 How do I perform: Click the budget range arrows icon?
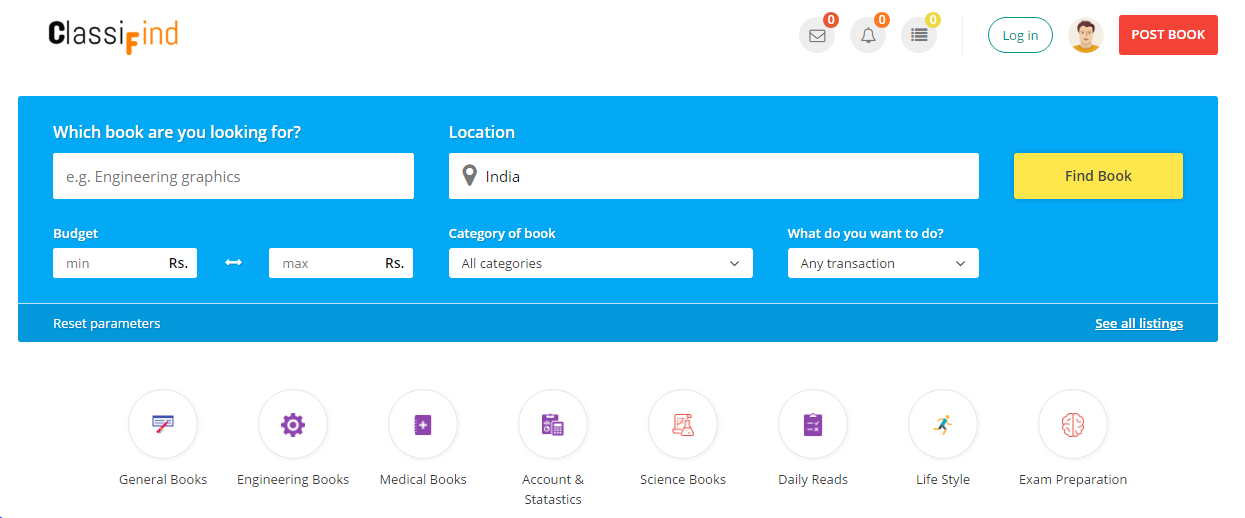[x=233, y=263]
